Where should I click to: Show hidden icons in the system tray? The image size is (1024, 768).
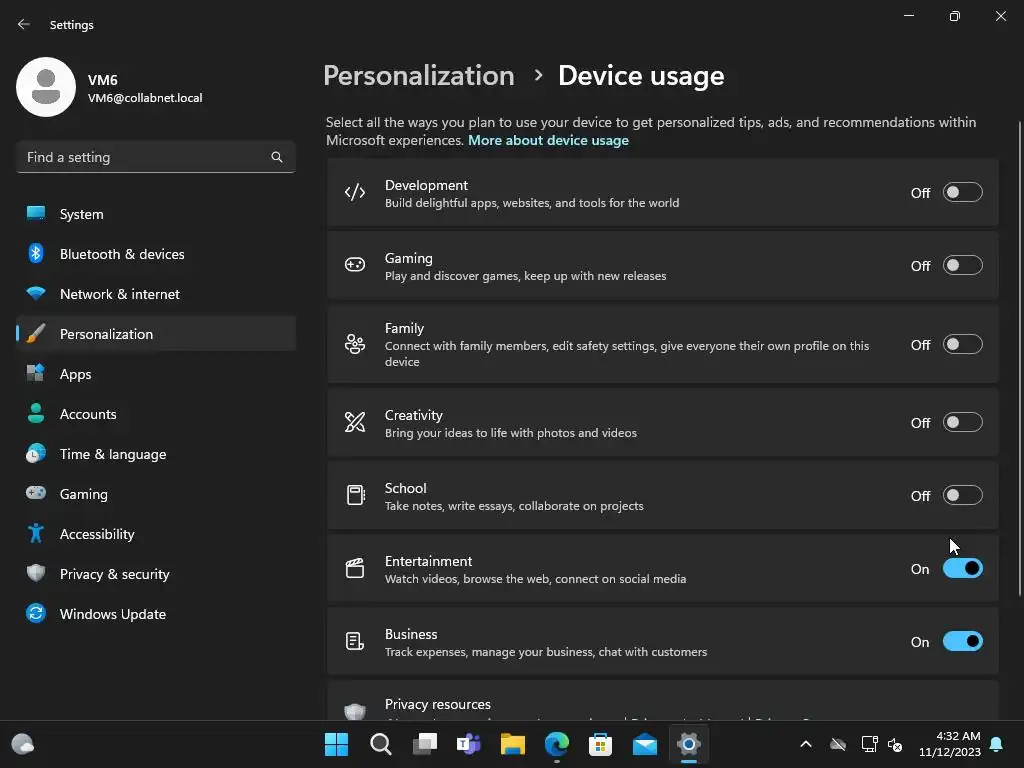pos(806,744)
